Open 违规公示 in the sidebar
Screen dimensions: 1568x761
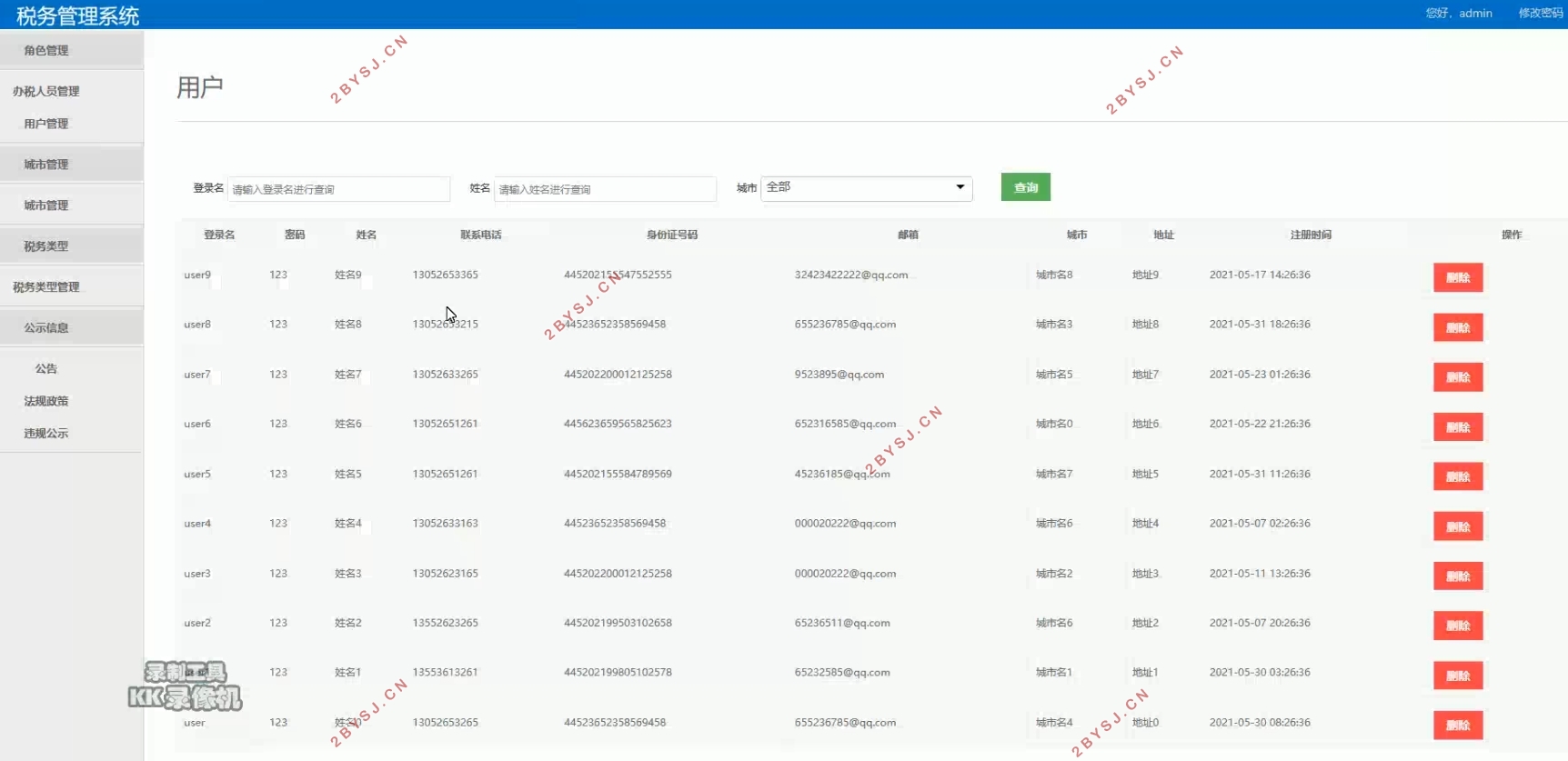point(46,433)
